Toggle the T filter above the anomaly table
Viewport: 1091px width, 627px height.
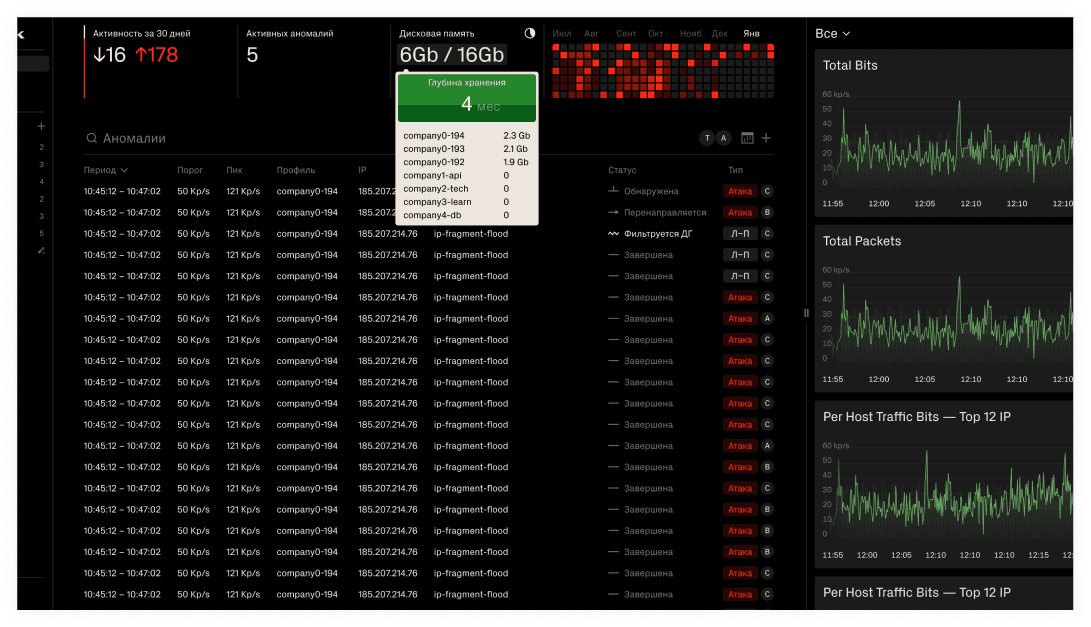click(707, 137)
